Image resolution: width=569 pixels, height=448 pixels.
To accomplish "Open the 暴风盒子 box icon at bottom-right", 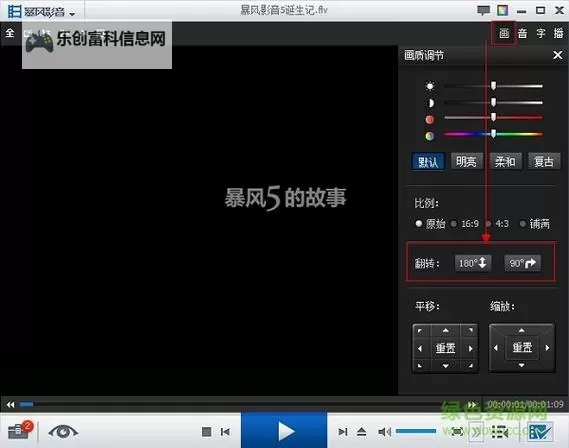I will tap(540, 432).
